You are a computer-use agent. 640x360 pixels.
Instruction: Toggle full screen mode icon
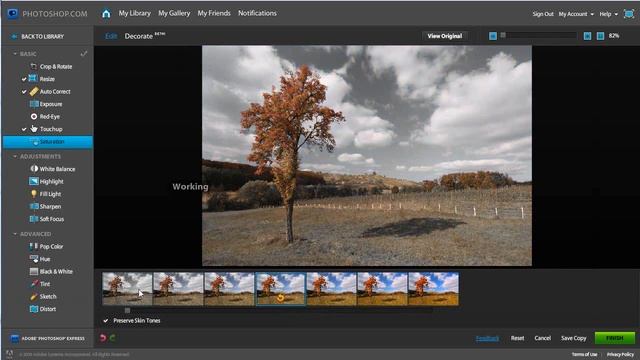(629, 13)
